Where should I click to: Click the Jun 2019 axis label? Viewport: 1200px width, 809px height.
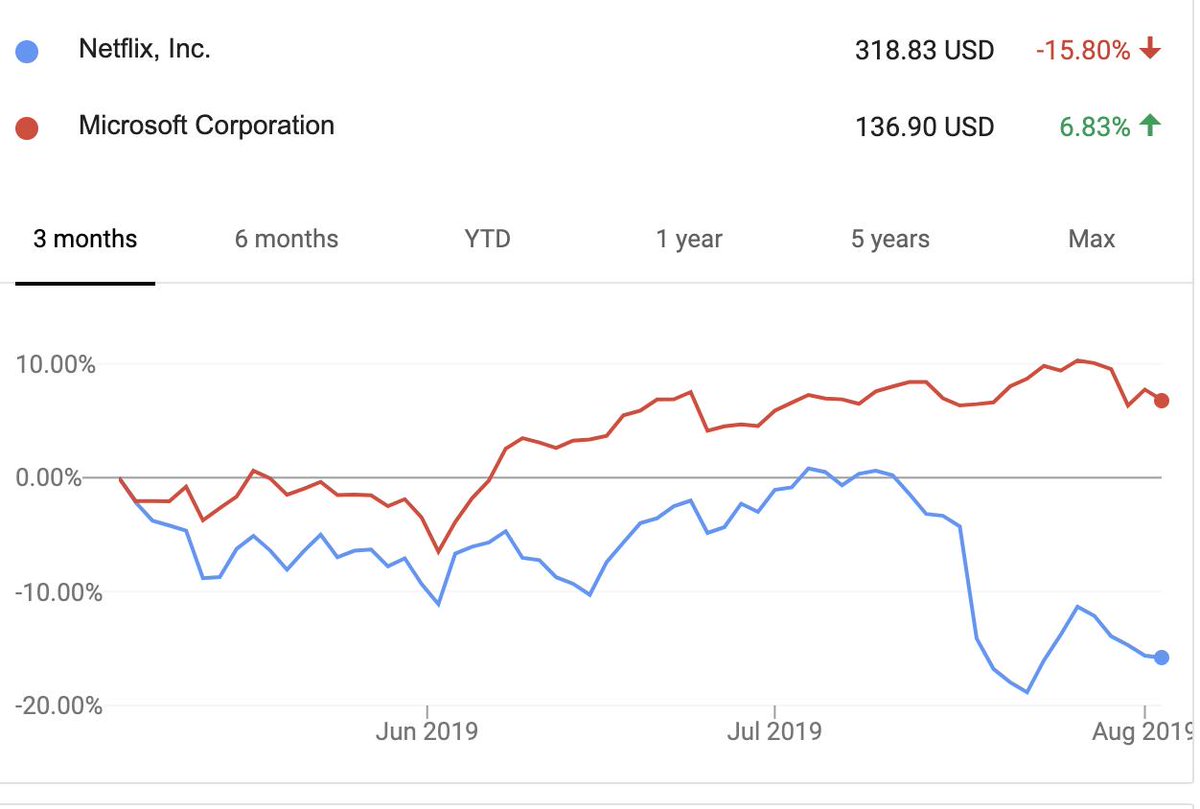click(427, 732)
